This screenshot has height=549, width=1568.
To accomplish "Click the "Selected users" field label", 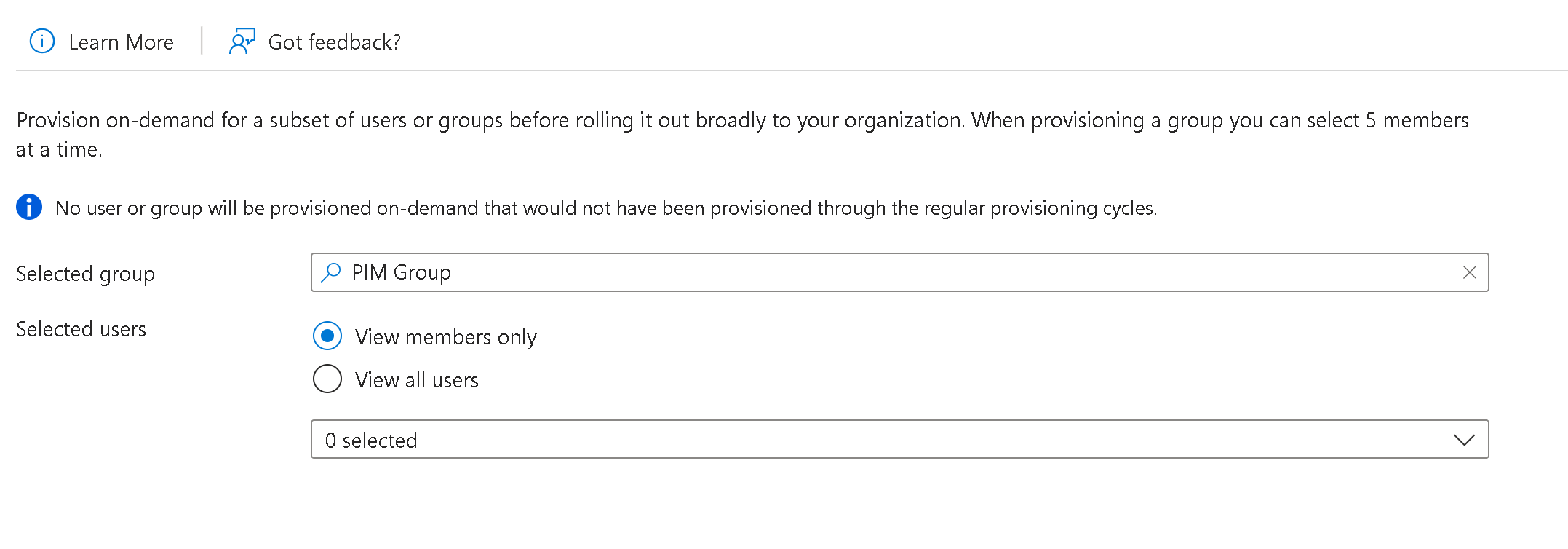I will click(81, 329).
